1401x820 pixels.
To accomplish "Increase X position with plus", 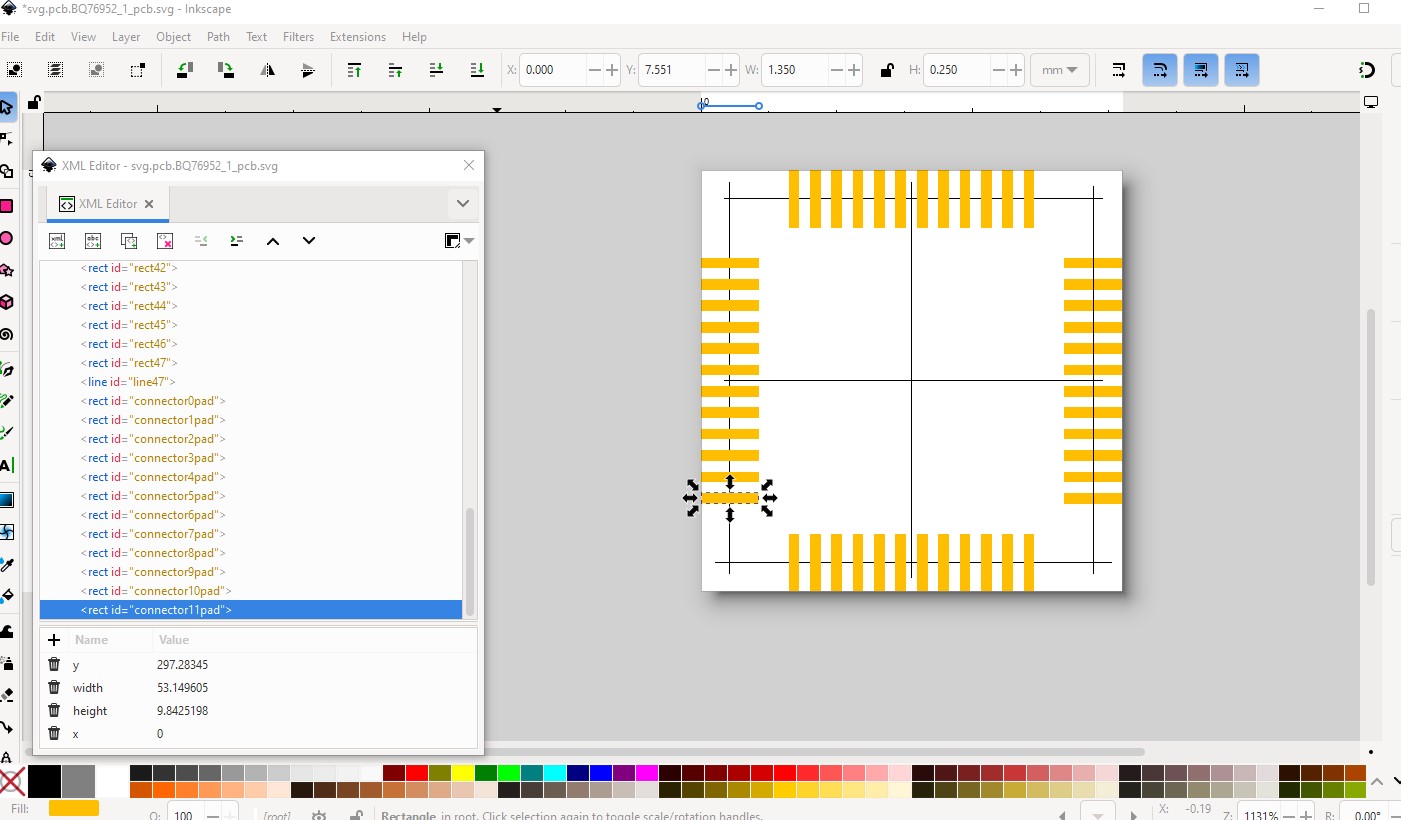I will tap(612, 70).
